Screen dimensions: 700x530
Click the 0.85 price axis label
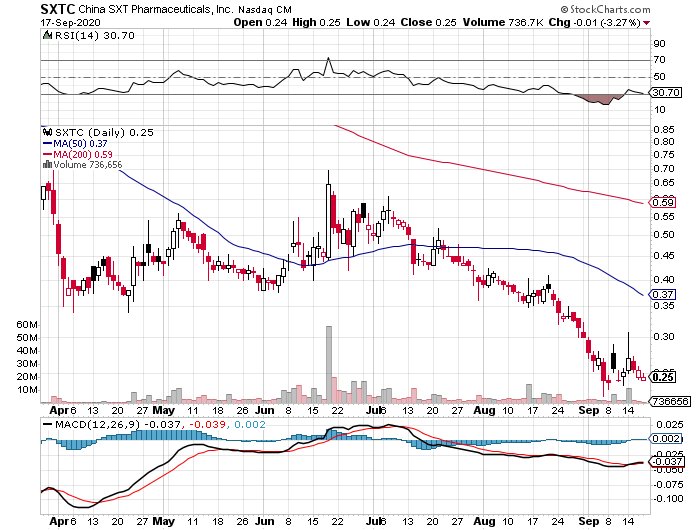point(664,129)
